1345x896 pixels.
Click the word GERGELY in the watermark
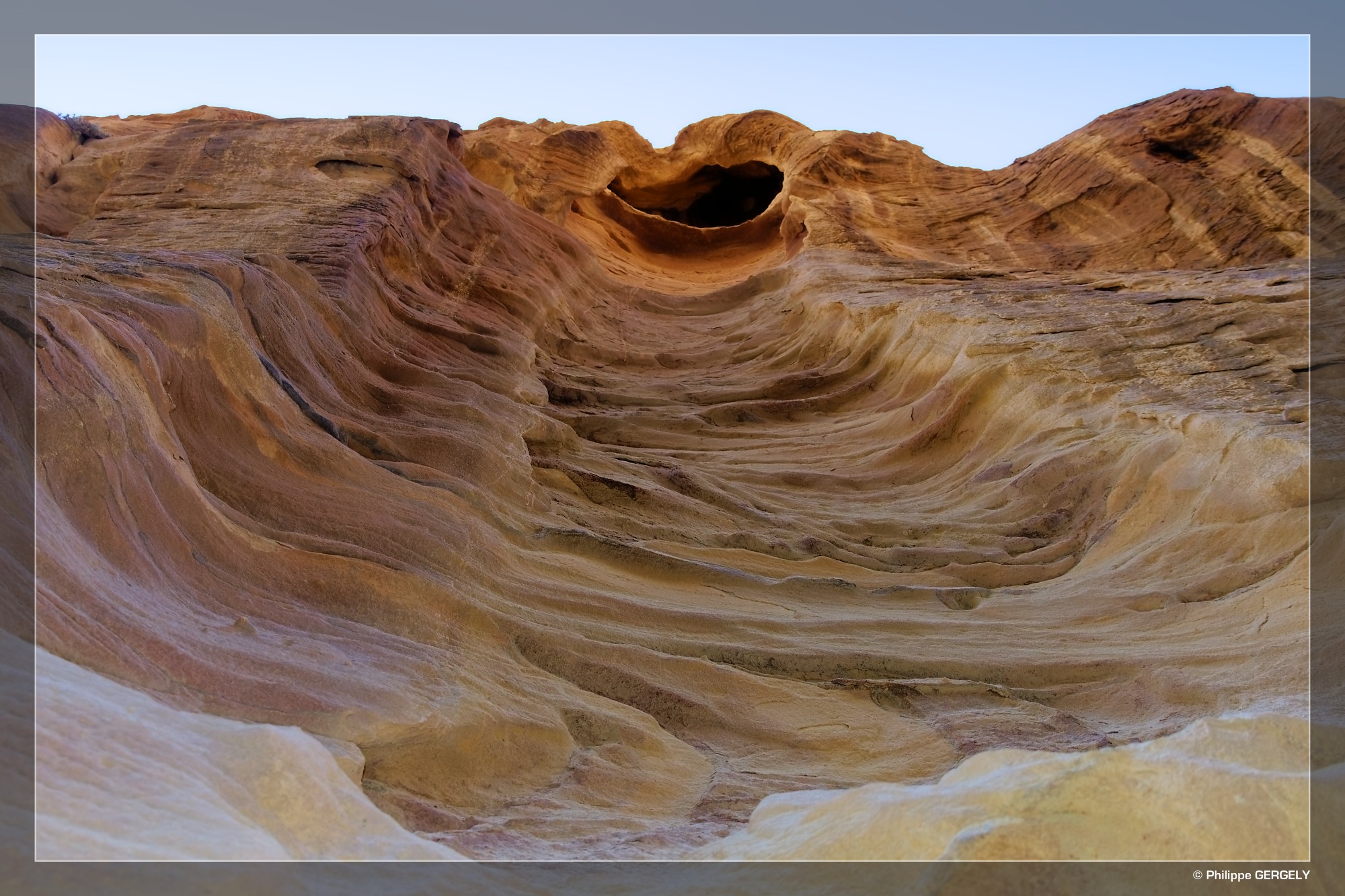pos(1282,875)
